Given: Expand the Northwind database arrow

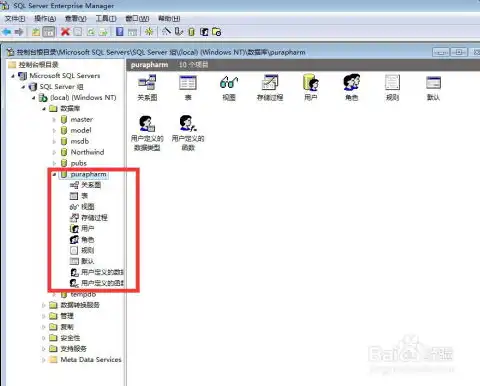Looking at the screenshot, I should pyautogui.click(x=54, y=153).
